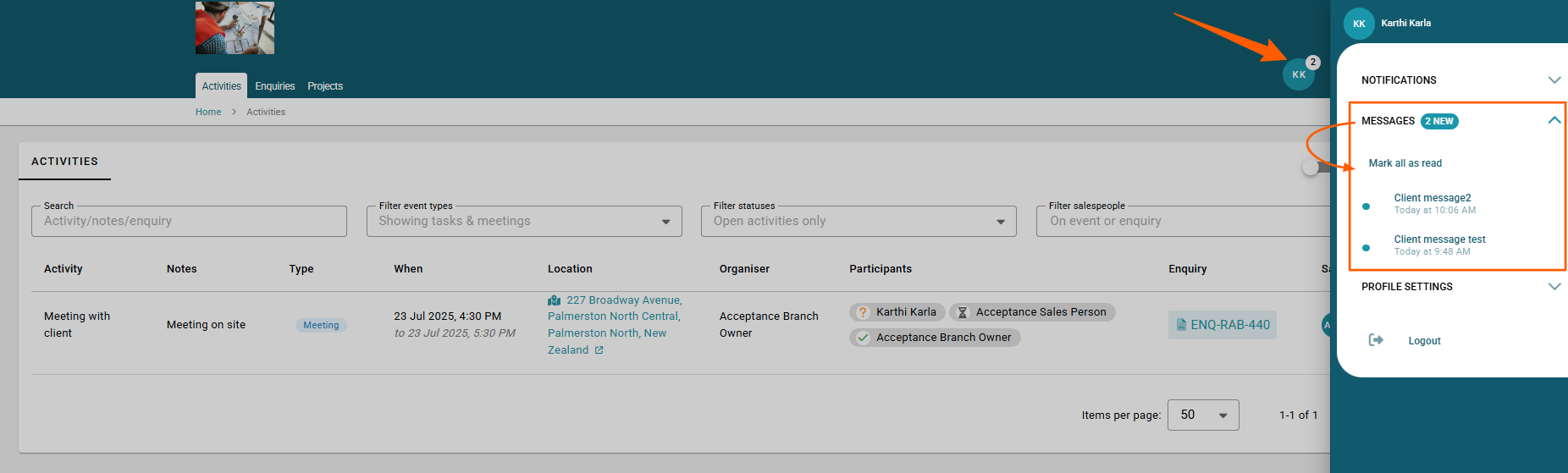
Task: Click the unread dot for Client message2
Action: 1366,206
